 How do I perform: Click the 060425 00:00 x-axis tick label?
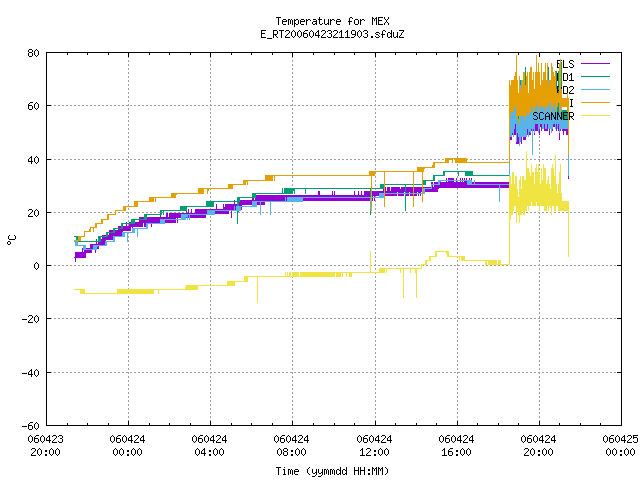click(620, 446)
